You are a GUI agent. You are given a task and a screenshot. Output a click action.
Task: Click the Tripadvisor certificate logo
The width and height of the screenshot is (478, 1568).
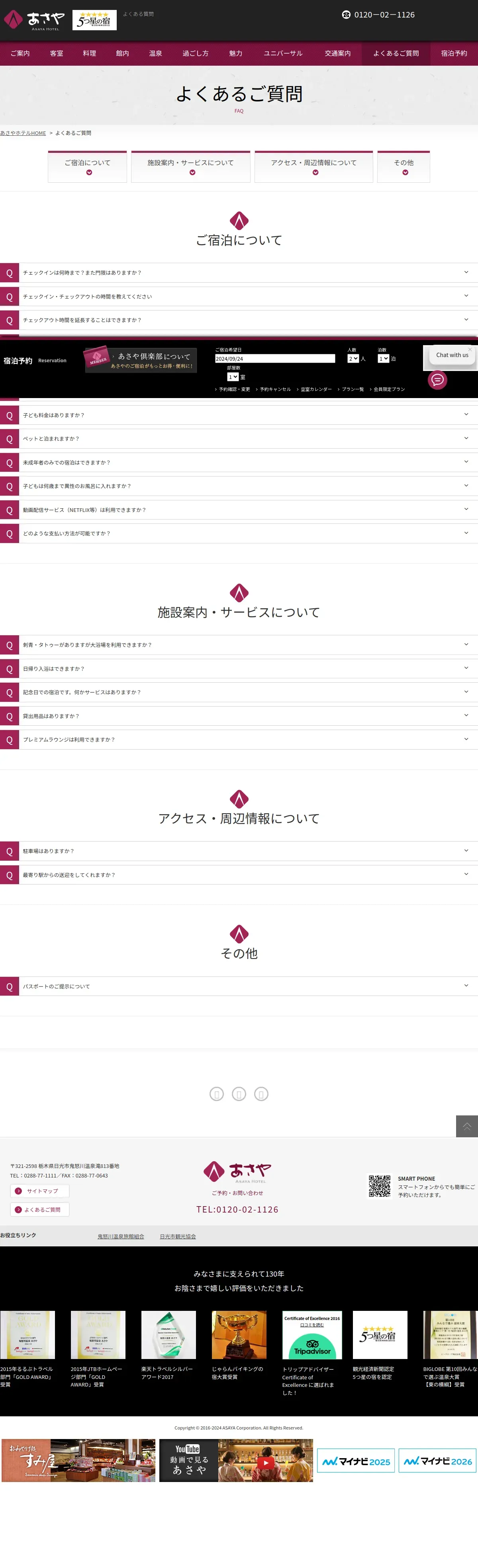[312, 1334]
